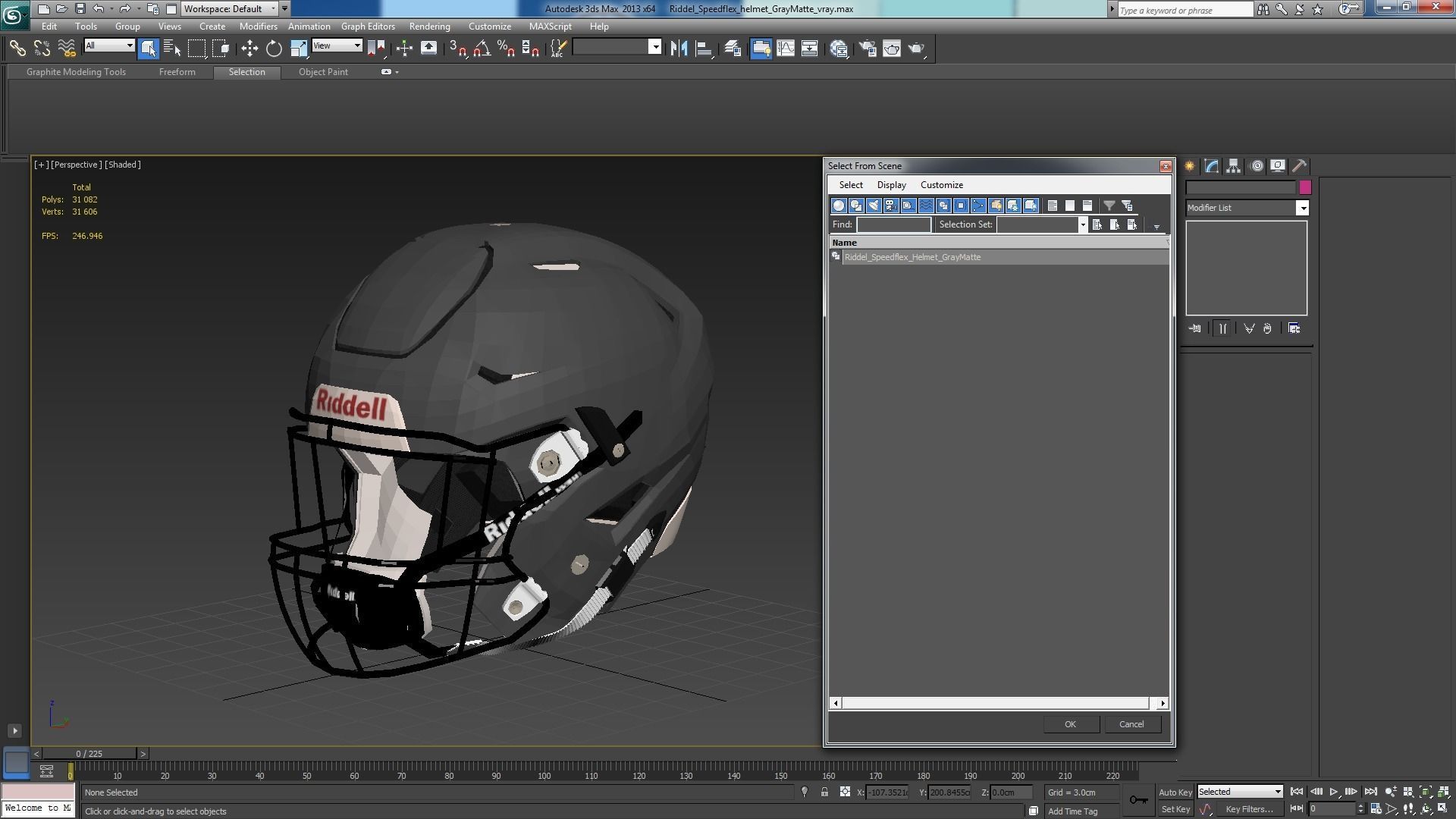Click the funnel filter icon in Select From Scene

click(1109, 206)
